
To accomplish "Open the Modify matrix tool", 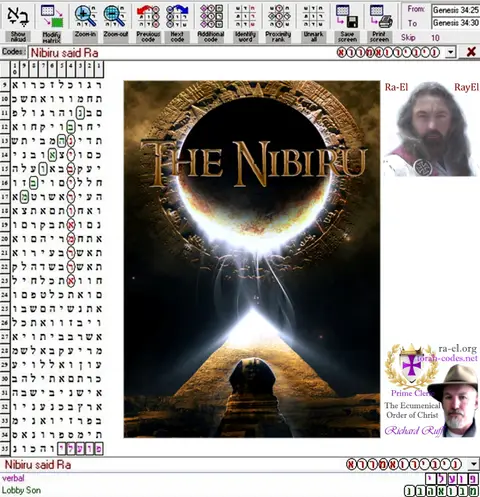I will 52,16.
